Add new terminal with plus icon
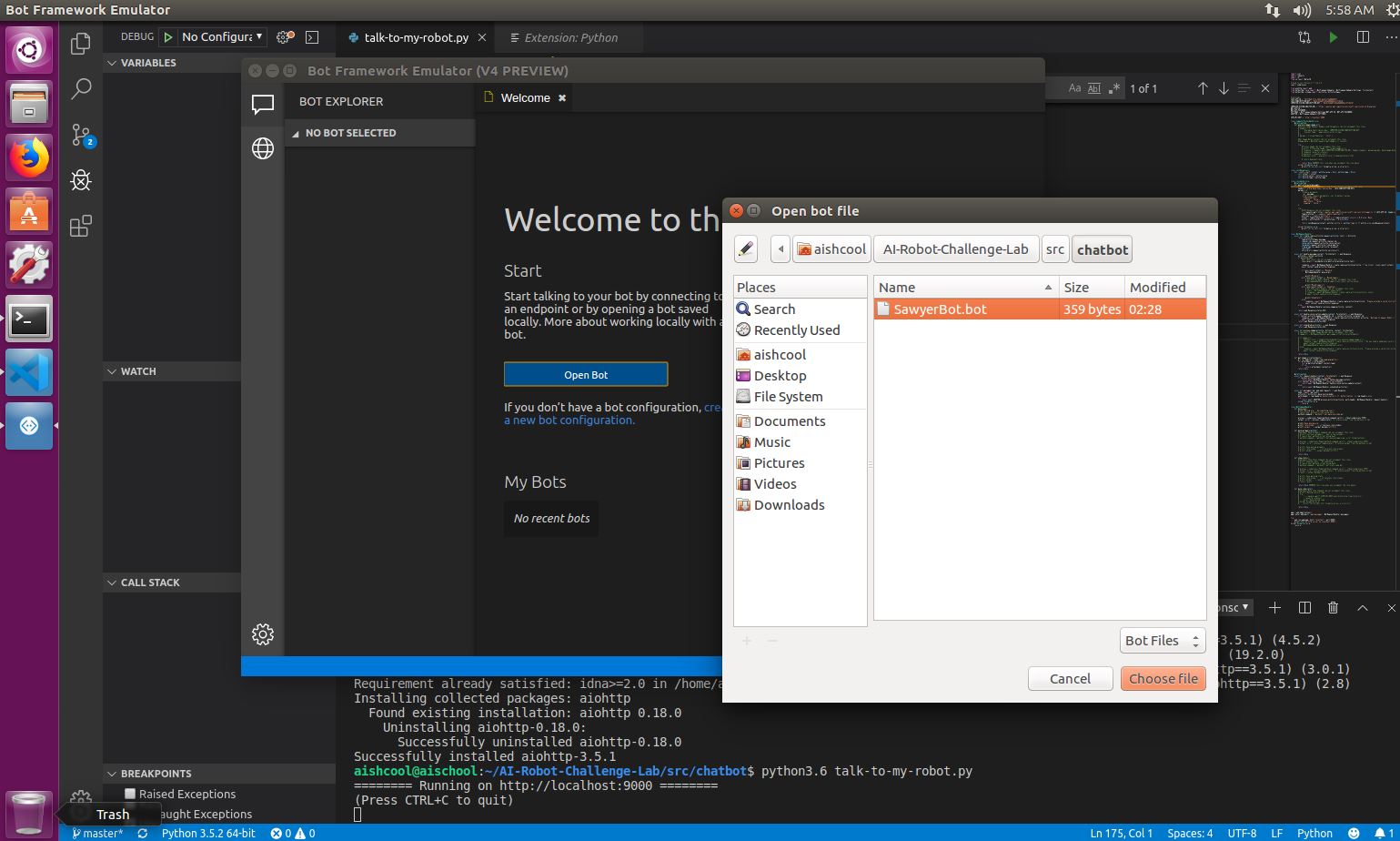Image resolution: width=1400 pixels, height=841 pixels. (1274, 607)
